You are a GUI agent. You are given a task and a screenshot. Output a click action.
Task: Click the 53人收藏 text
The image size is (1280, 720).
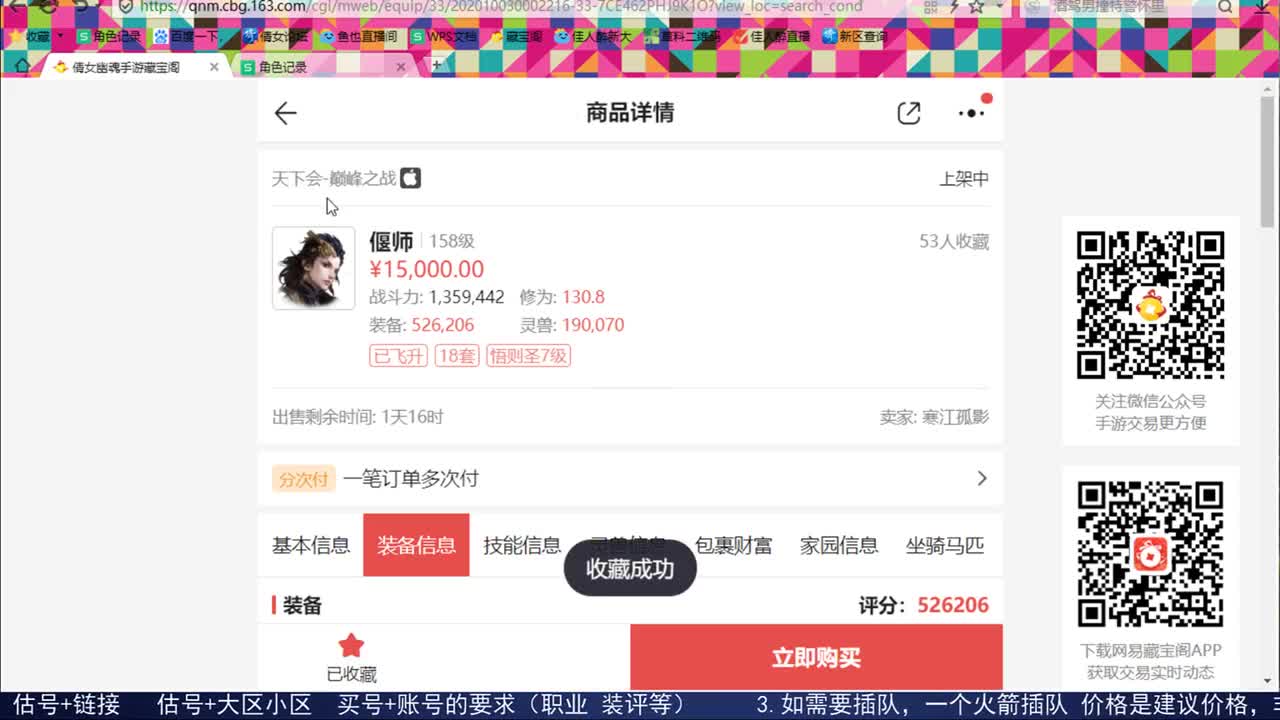[954, 241]
